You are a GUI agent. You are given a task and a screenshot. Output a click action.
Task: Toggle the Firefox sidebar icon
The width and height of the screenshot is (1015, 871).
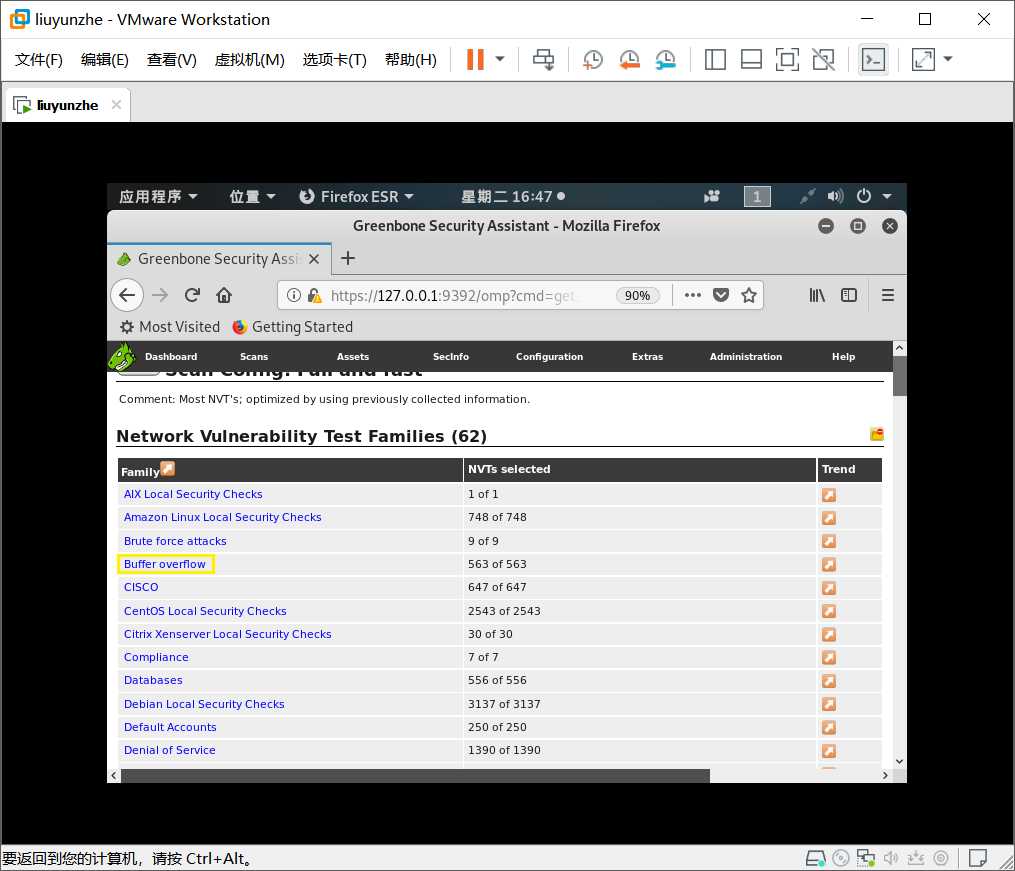pos(849,295)
